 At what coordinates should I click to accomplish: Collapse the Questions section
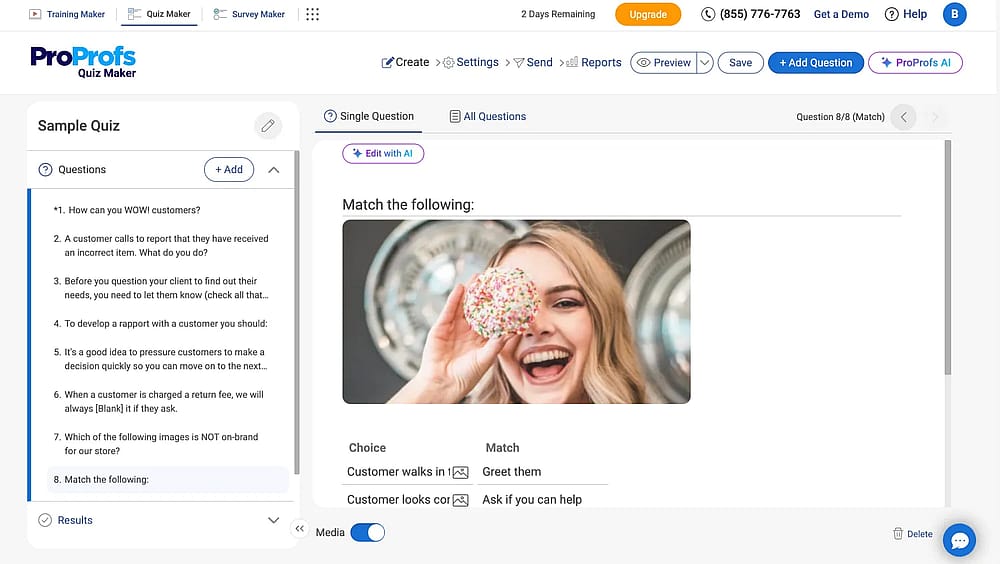(274, 170)
